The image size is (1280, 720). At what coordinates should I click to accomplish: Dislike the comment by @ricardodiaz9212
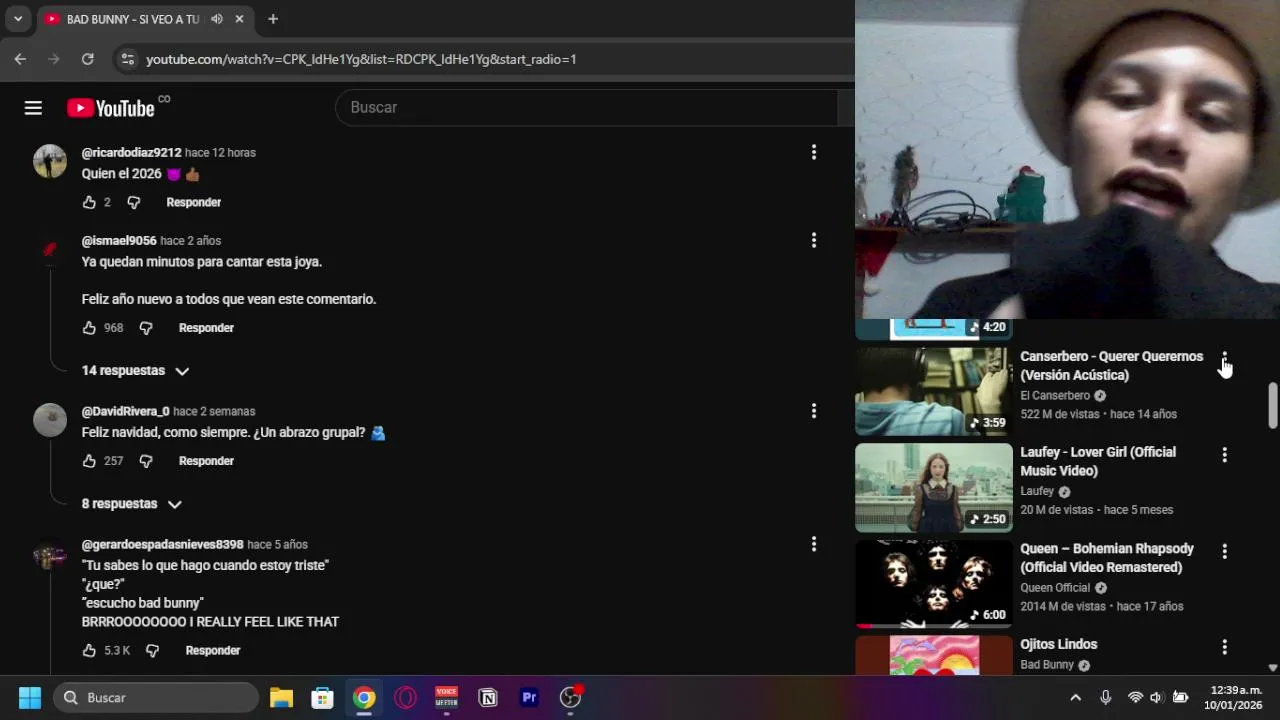[134, 202]
